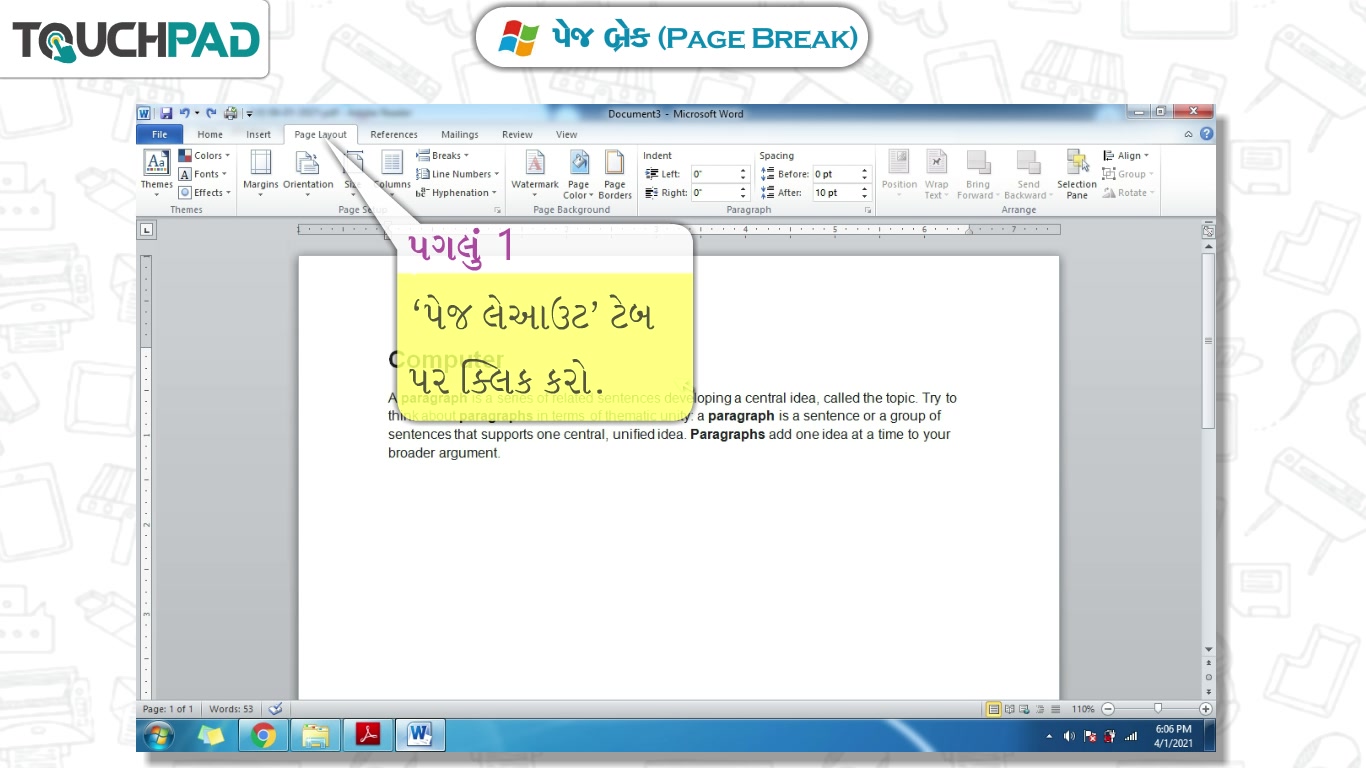The width and height of the screenshot is (1366, 768).
Task: Open the Watermark gallery
Action: 535,174
